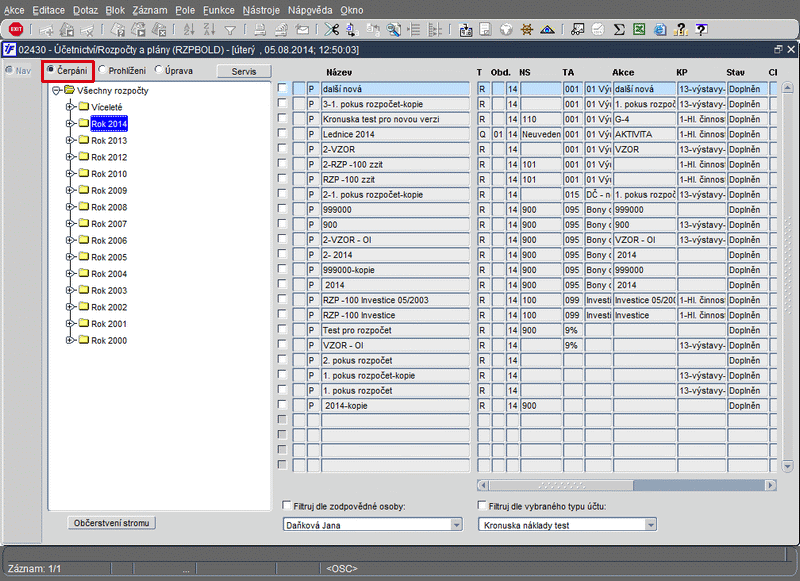Image resolution: width=800 pixels, height=581 pixels.
Task: Click the question mark with people icon
Action: 681,30
